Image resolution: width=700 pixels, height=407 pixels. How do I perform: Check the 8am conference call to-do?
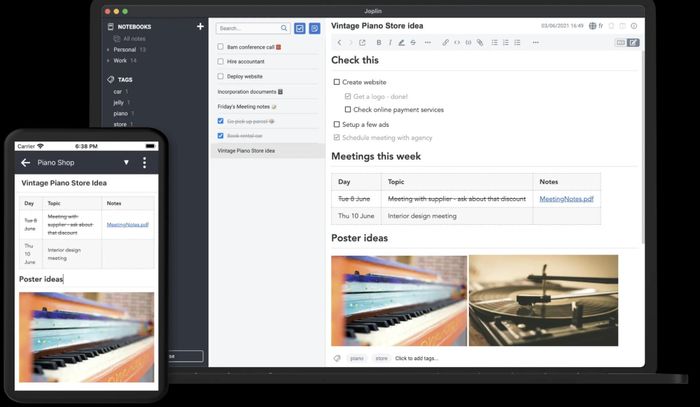[221, 46]
